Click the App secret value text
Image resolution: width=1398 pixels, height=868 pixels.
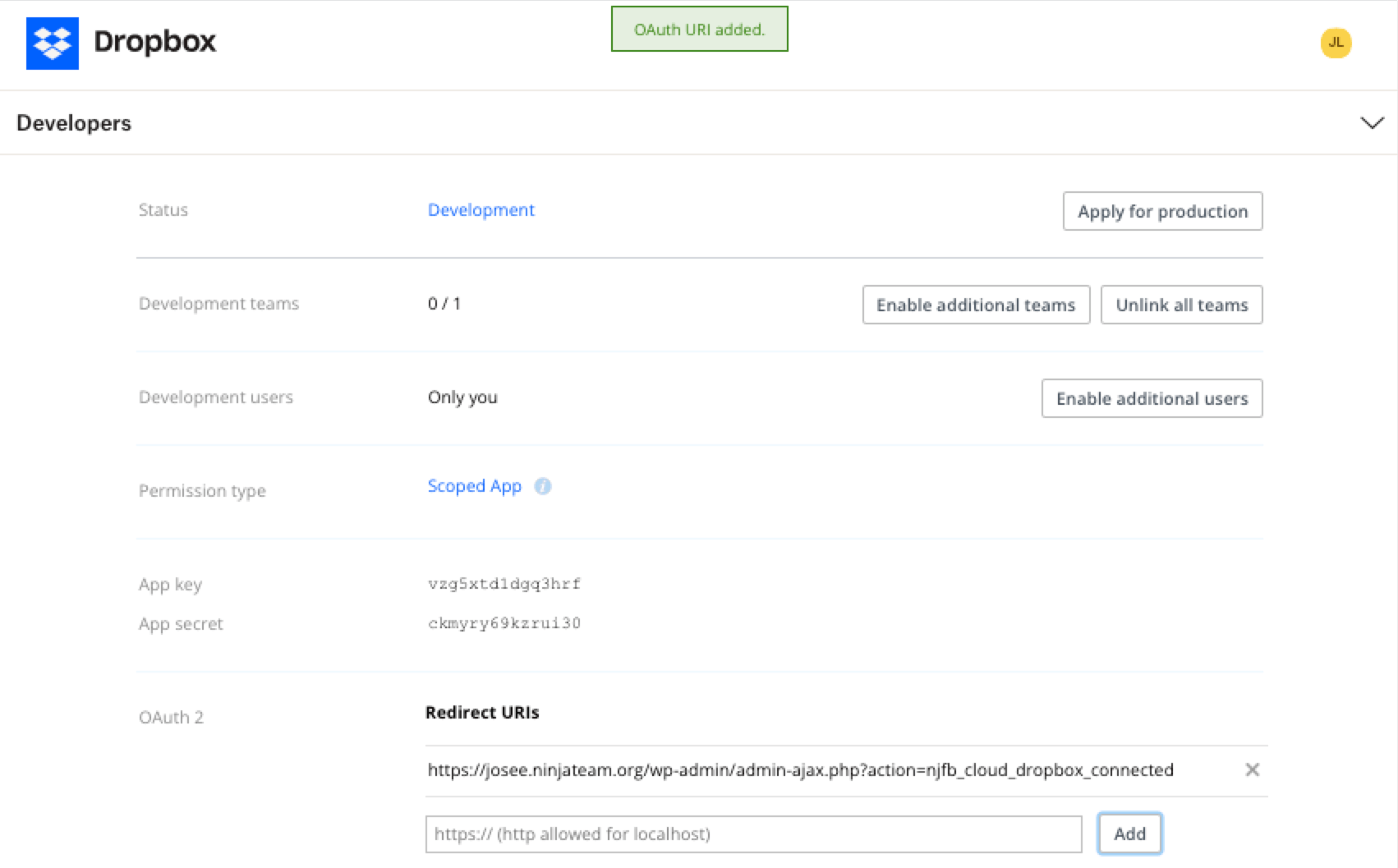[504, 623]
